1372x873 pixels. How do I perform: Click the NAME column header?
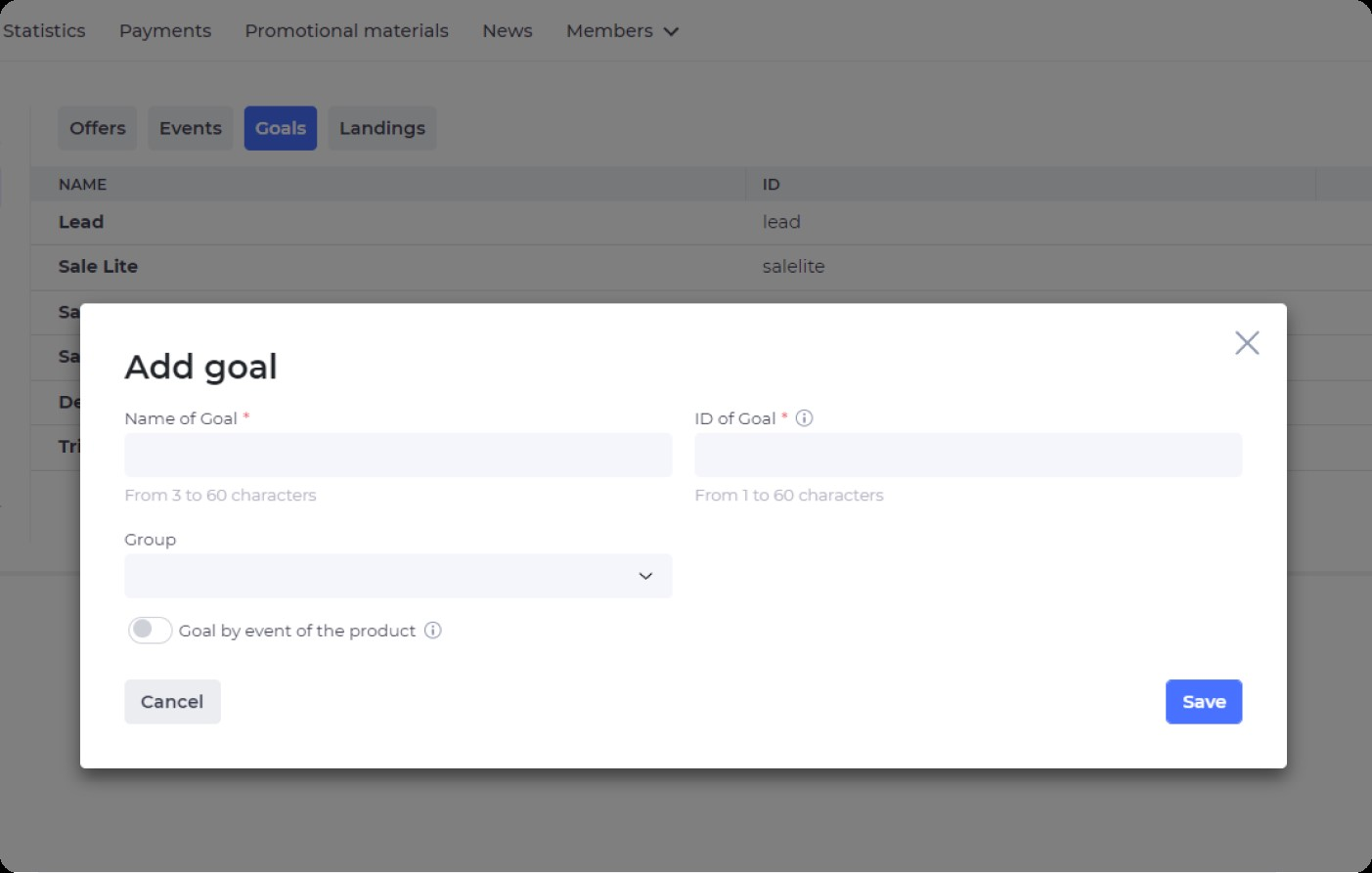click(x=82, y=184)
